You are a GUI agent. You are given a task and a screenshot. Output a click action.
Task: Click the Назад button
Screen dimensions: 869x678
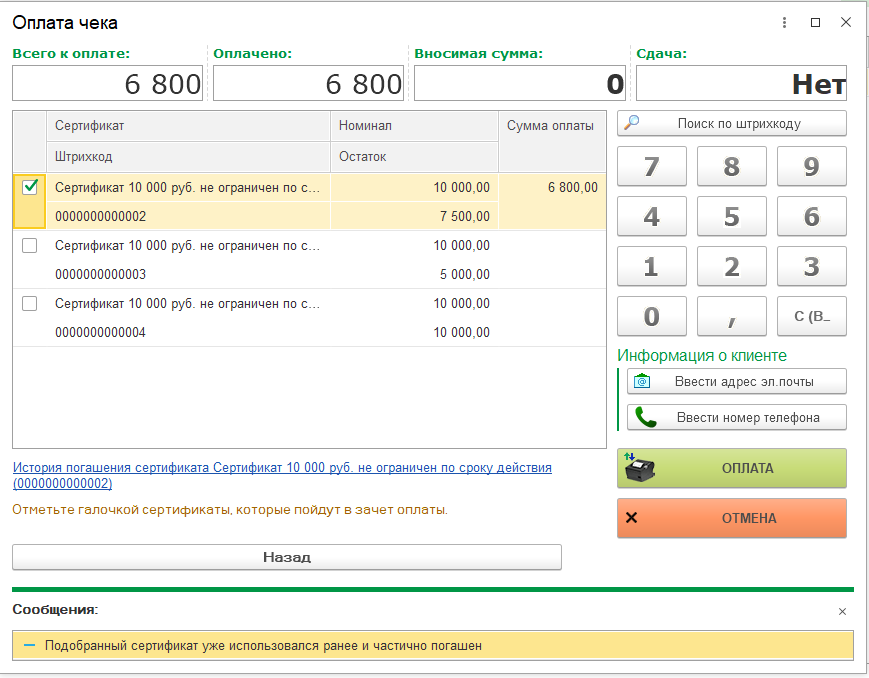pyautogui.click(x=287, y=557)
